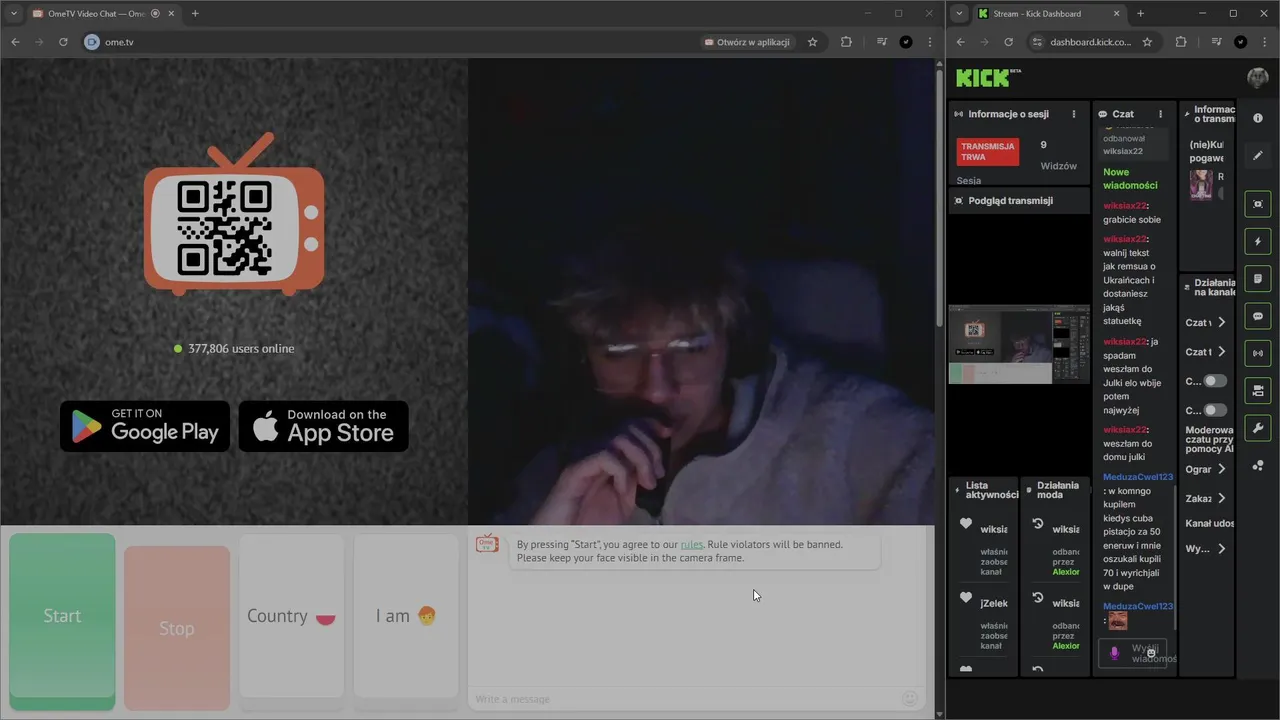The width and height of the screenshot is (1280, 720).
Task: Open Informacje o sesji panel options menu
Action: tap(1074, 114)
